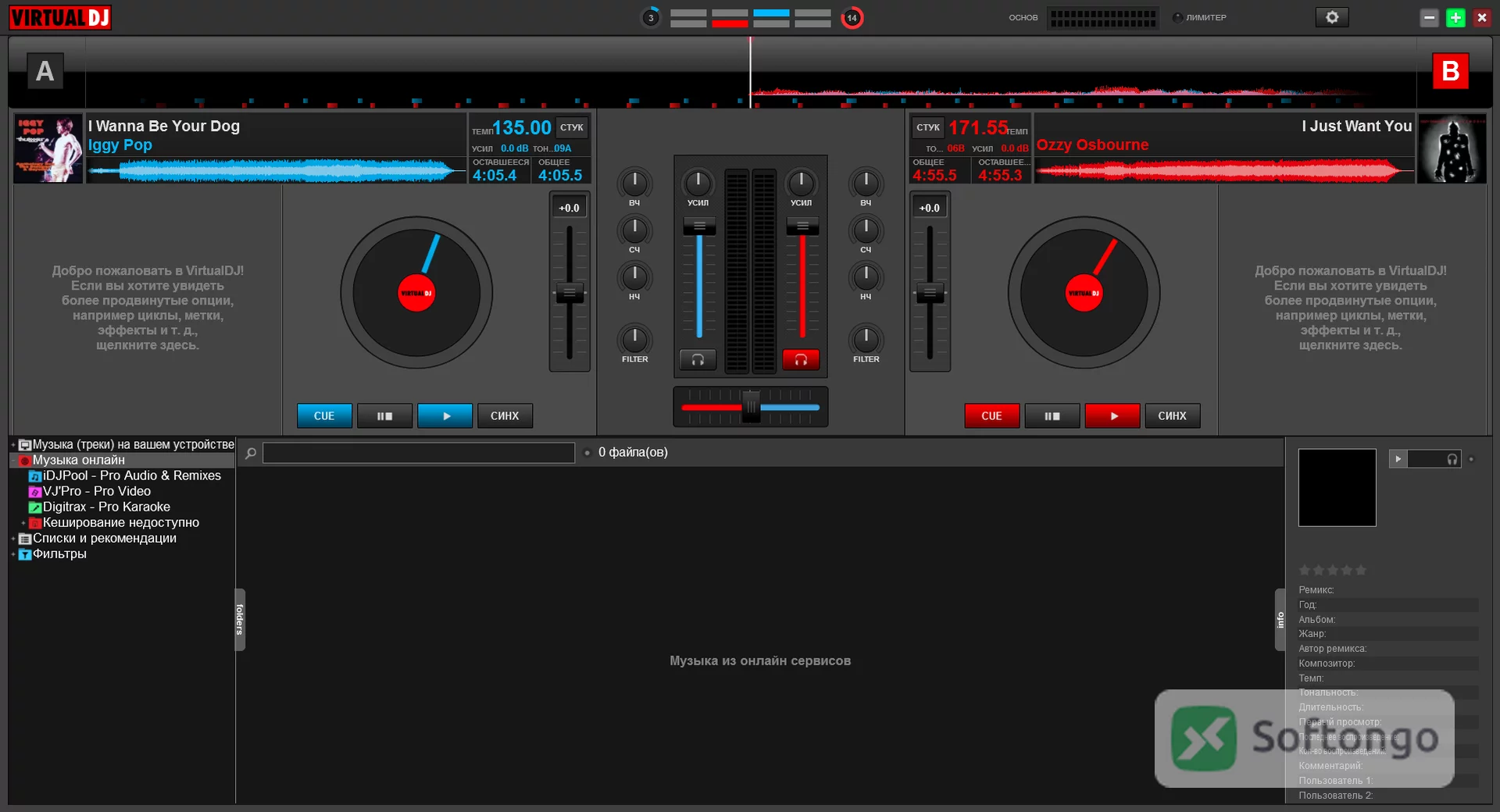
Task: Click deck A jog wheel center
Action: click(416, 294)
